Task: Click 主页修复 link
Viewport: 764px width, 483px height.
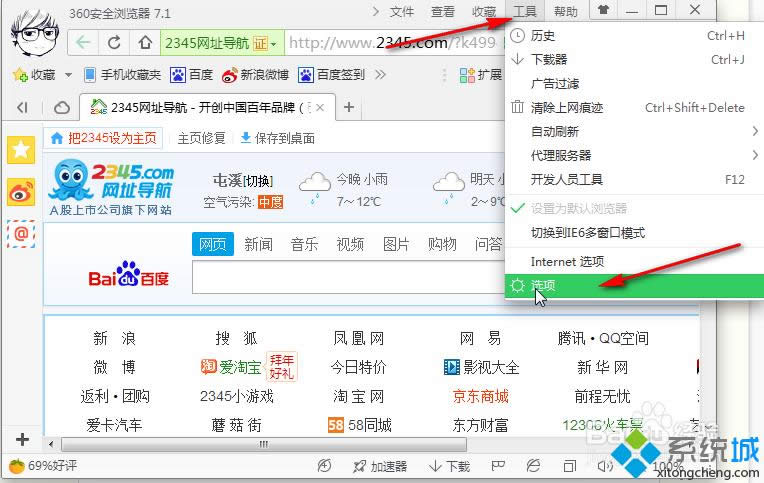Action: (x=201, y=138)
